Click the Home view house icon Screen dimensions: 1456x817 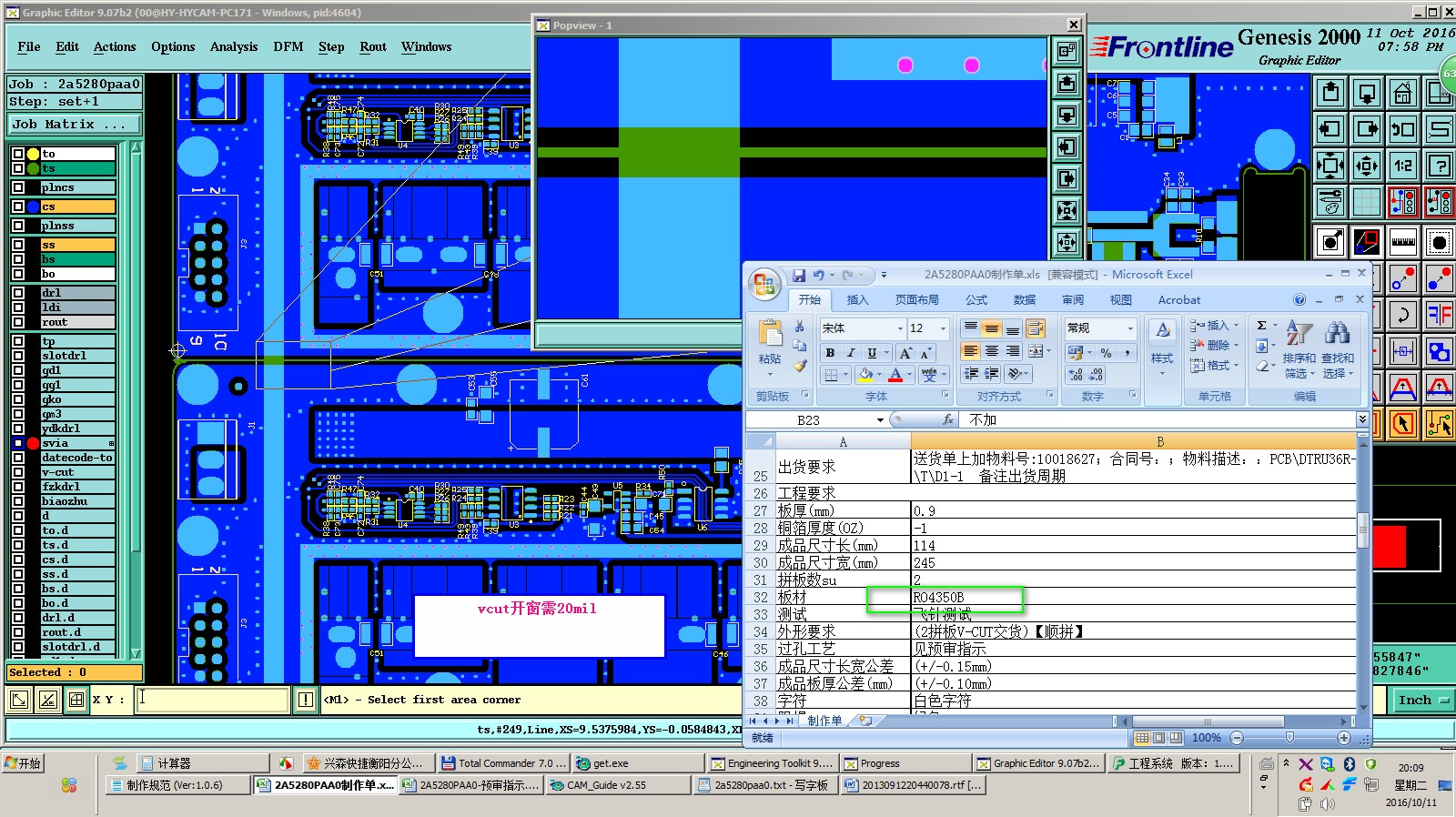click(1403, 93)
